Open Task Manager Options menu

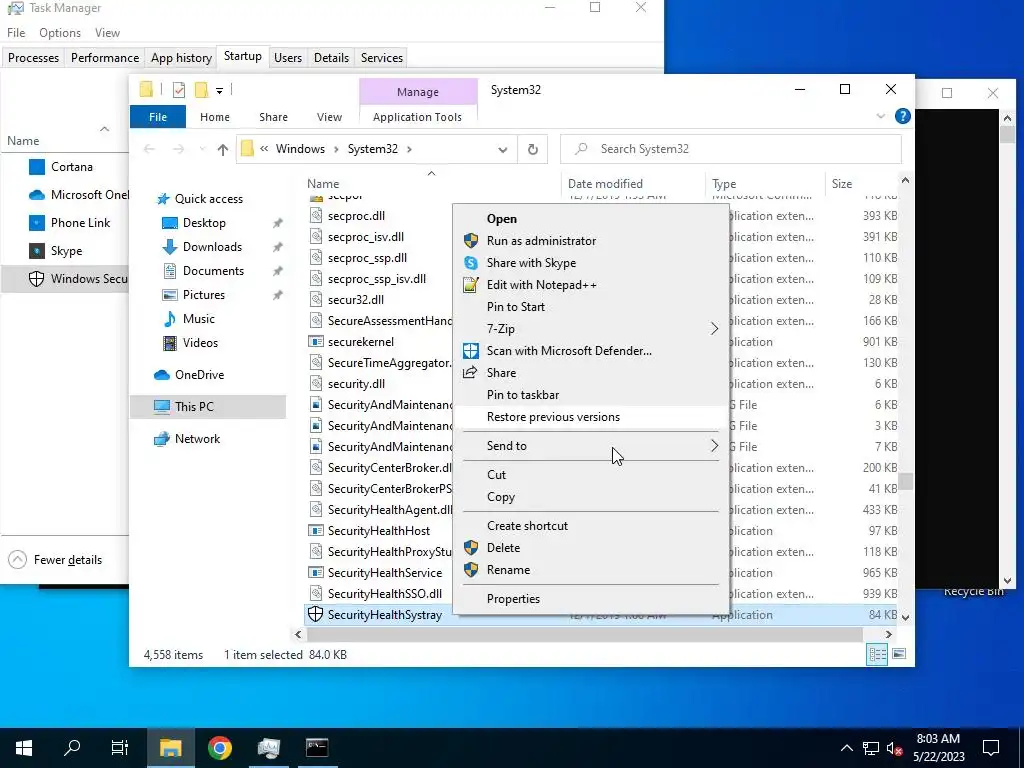click(x=60, y=33)
